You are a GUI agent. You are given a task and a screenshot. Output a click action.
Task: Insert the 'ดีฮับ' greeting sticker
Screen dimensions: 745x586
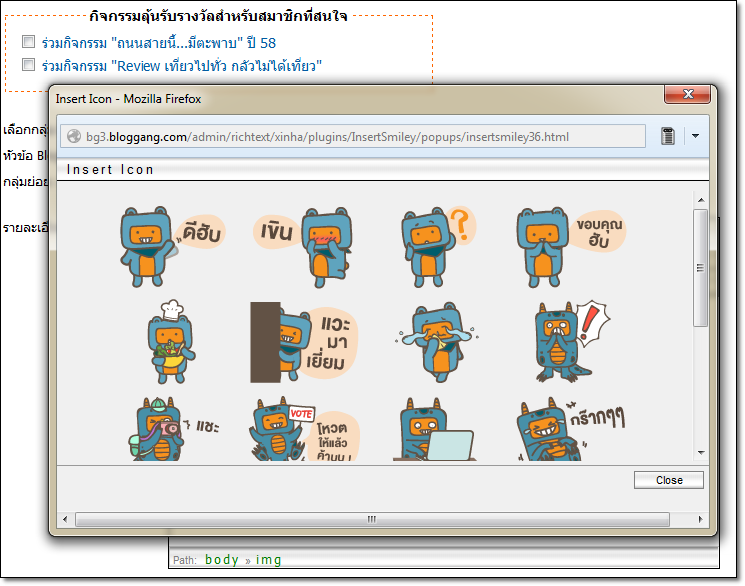(x=172, y=247)
